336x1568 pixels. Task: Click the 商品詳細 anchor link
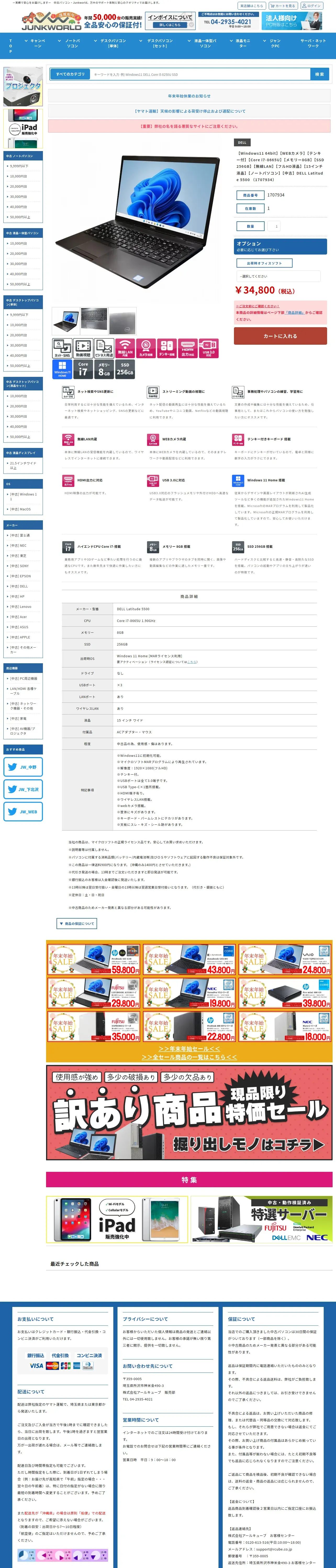coord(295,312)
